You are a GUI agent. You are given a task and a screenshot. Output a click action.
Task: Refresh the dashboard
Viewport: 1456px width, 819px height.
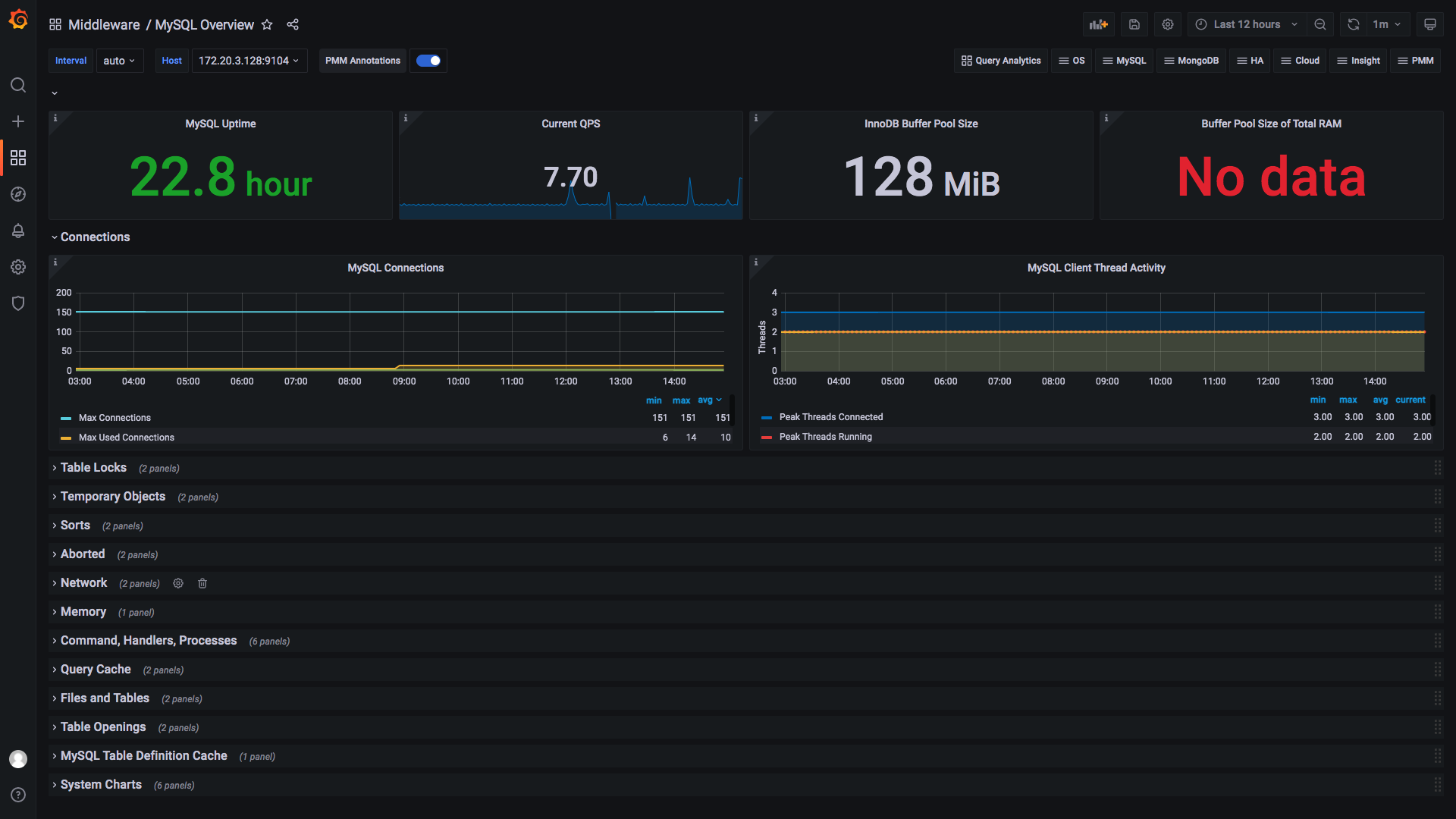click(x=1354, y=24)
